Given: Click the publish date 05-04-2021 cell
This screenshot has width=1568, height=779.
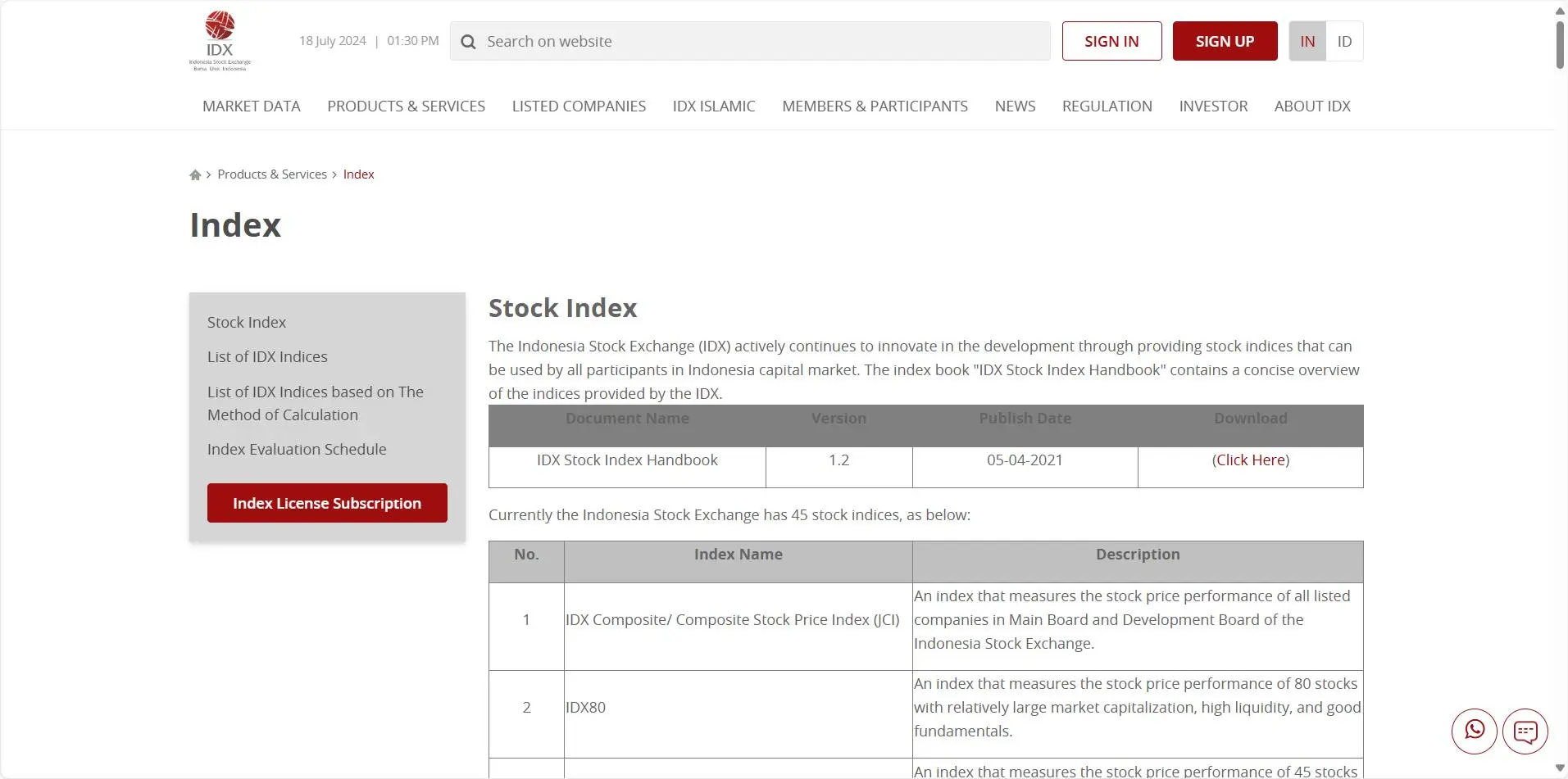Looking at the screenshot, I should [1025, 467].
